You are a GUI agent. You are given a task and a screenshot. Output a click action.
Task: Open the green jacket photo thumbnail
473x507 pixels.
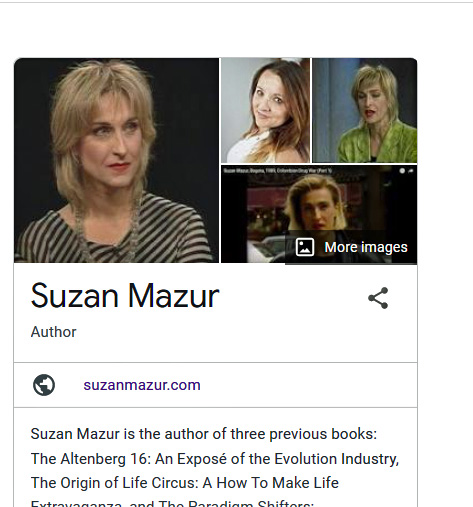pyautogui.click(x=365, y=110)
